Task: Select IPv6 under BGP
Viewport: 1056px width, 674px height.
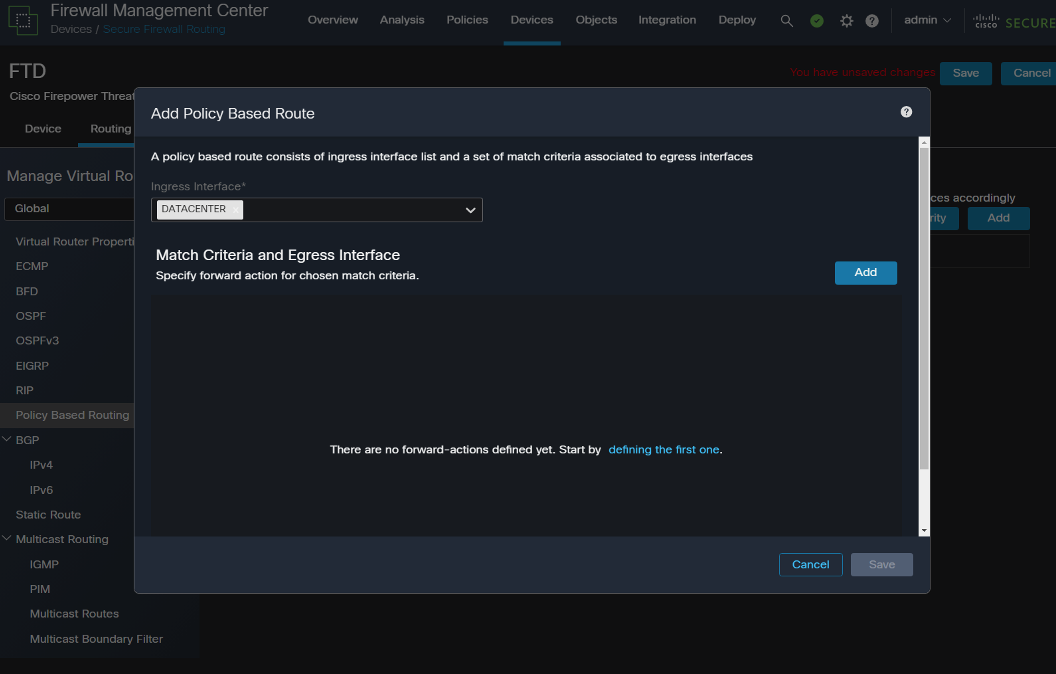Action: click(x=41, y=490)
